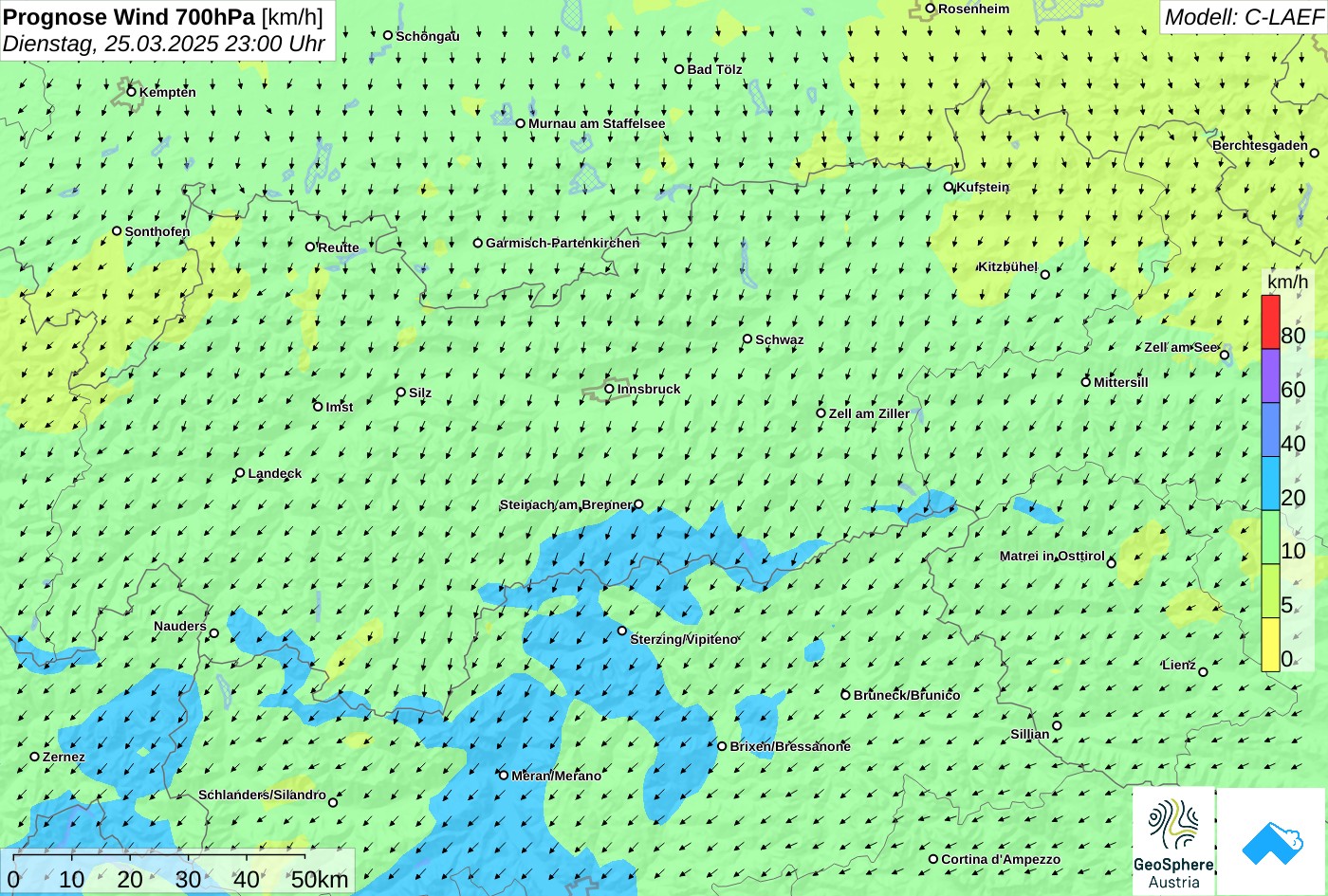Click the date 'Dienstag, 25.03.2025 23:00 Uhr'
The height and width of the screenshot is (896, 1328).
coord(164,44)
